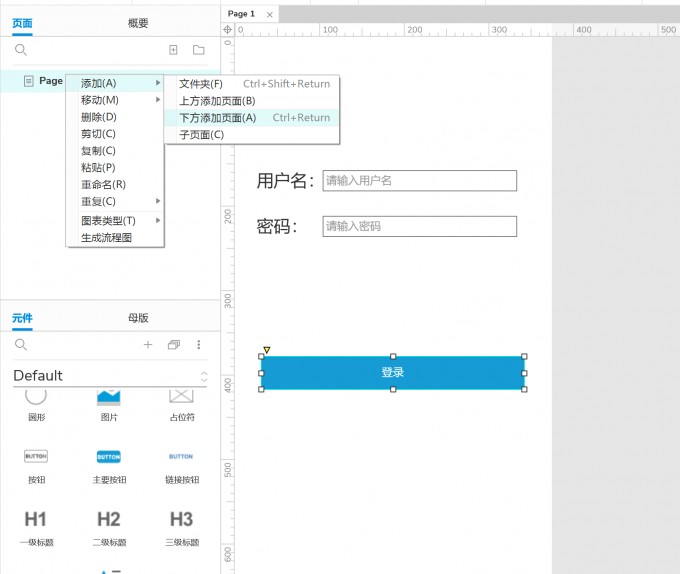Open the Default library dropdown
The height and width of the screenshot is (574, 680).
tap(110, 375)
